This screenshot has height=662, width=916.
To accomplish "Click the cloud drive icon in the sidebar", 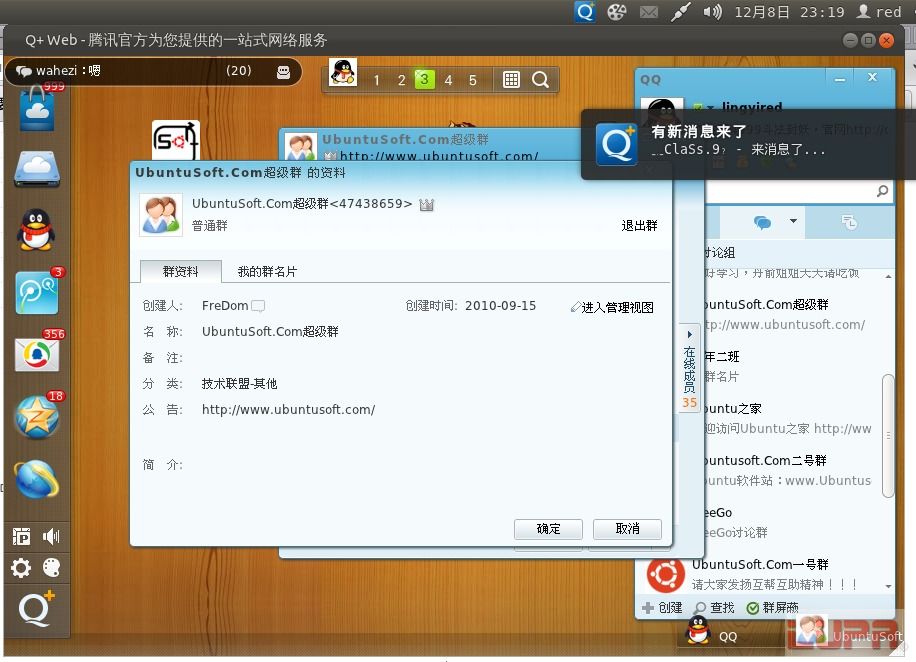I will [37, 170].
